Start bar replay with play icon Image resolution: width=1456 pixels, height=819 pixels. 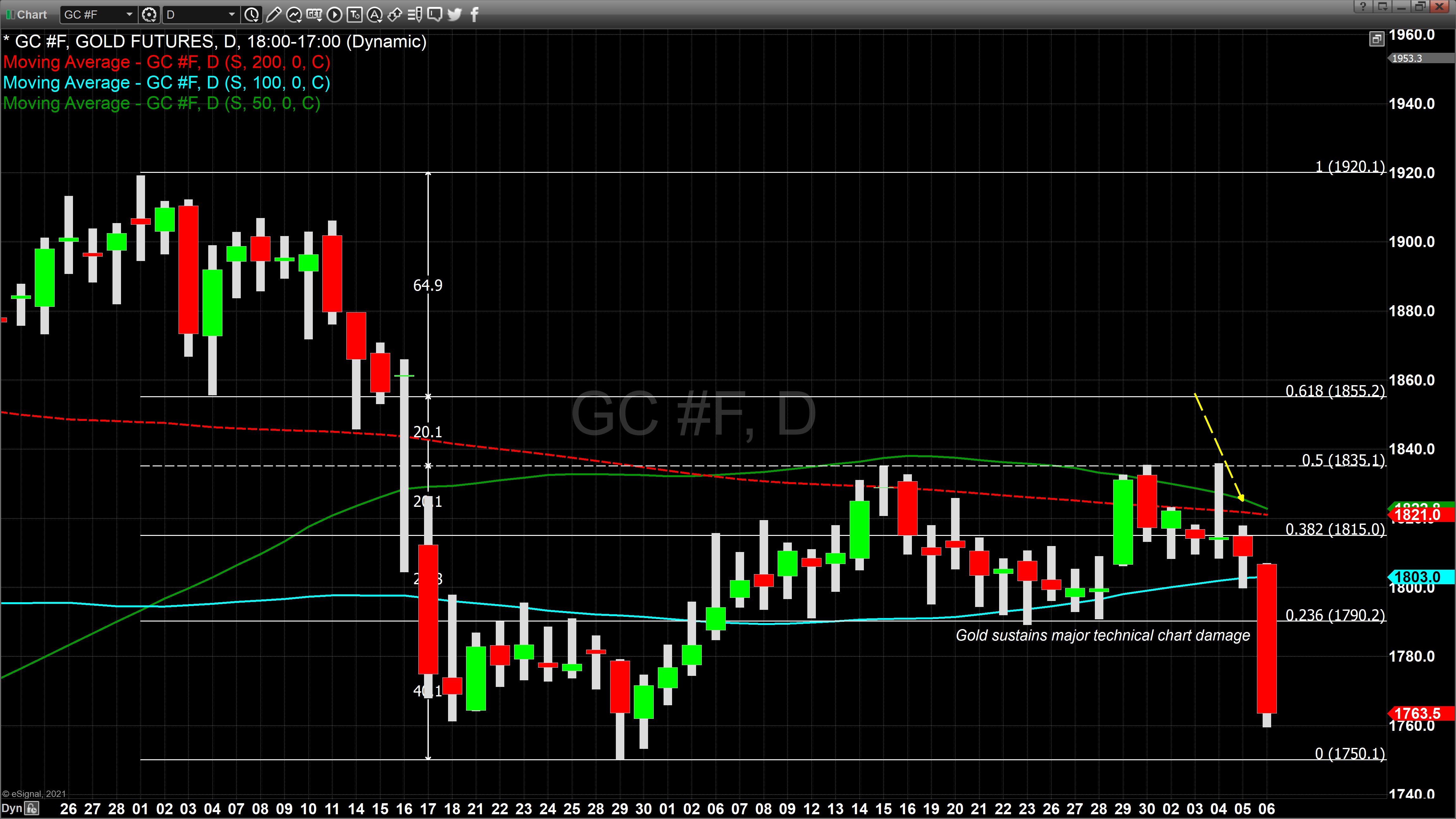(x=334, y=15)
